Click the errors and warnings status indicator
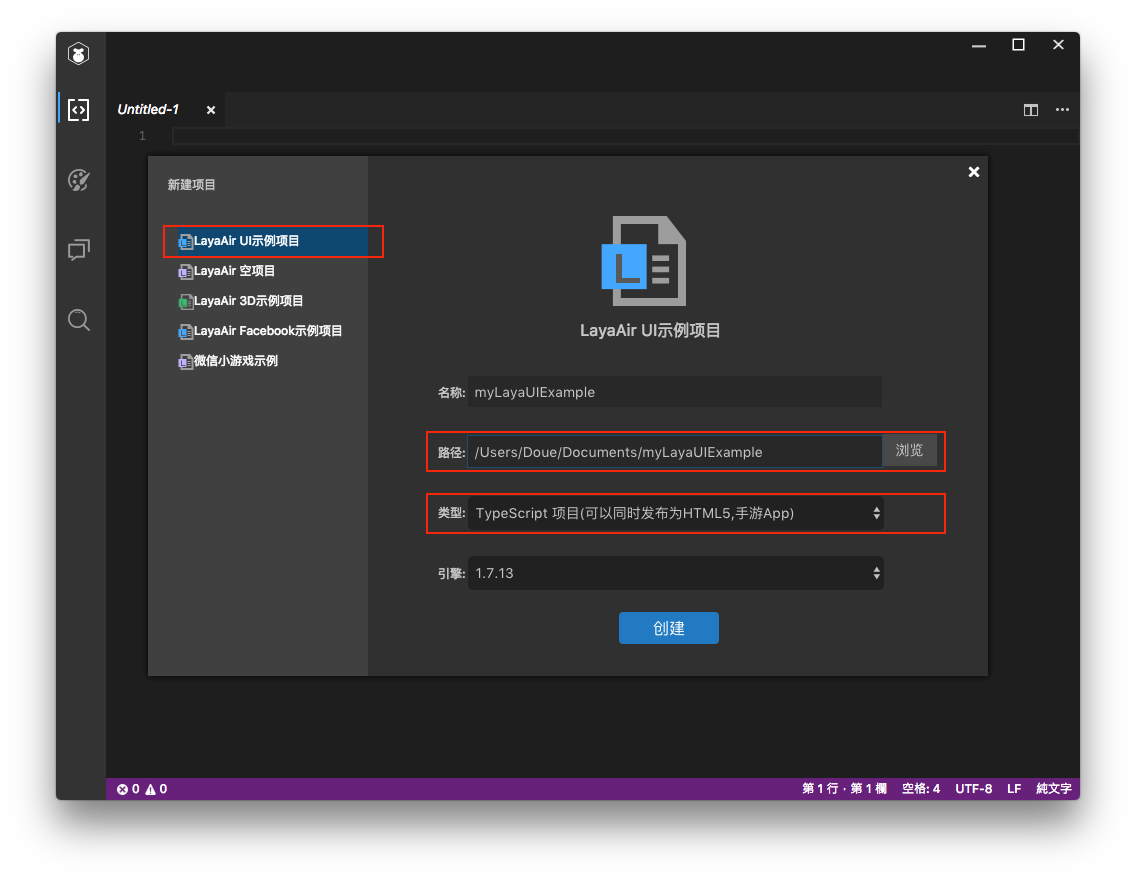The width and height of the screenshot is (1136, 880). 142,789
